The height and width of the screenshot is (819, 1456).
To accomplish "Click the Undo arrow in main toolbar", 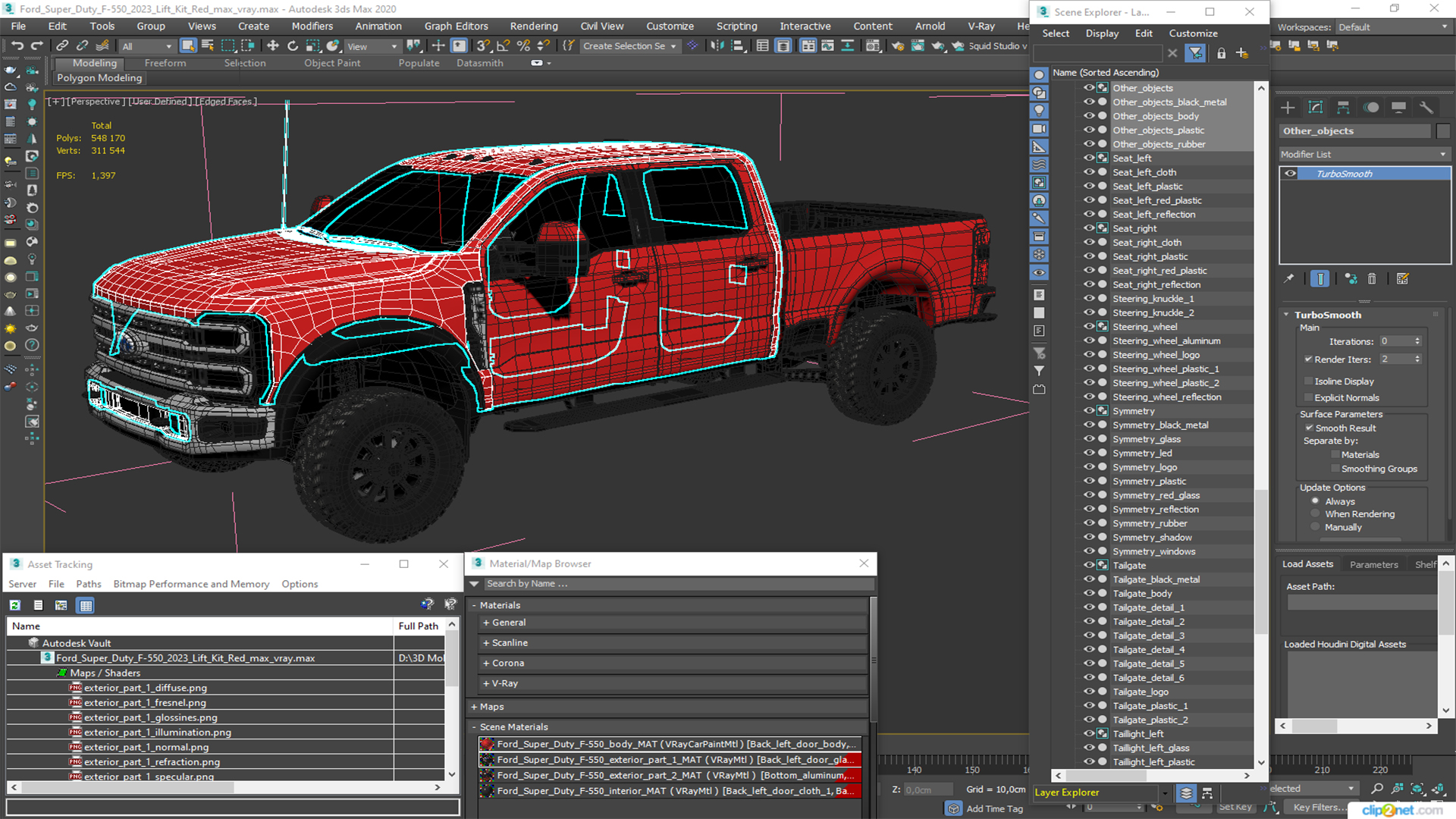I will tap(17, 46).
